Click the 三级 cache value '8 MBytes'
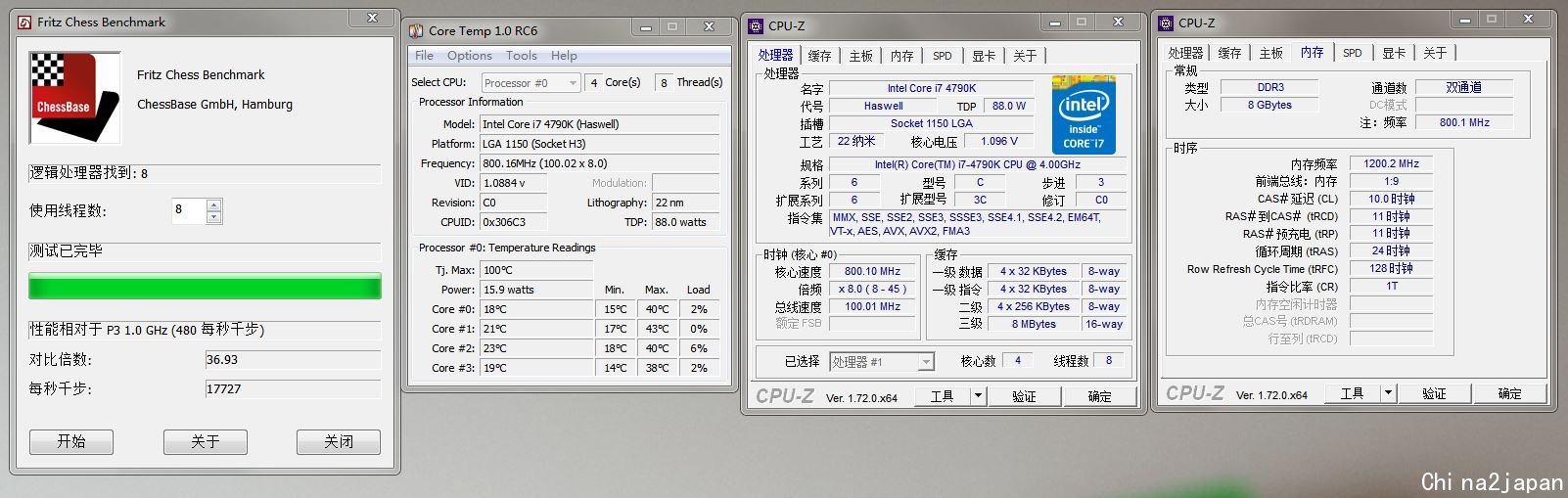Viewport: 1568px width, 498px height. pos(1034,324)
